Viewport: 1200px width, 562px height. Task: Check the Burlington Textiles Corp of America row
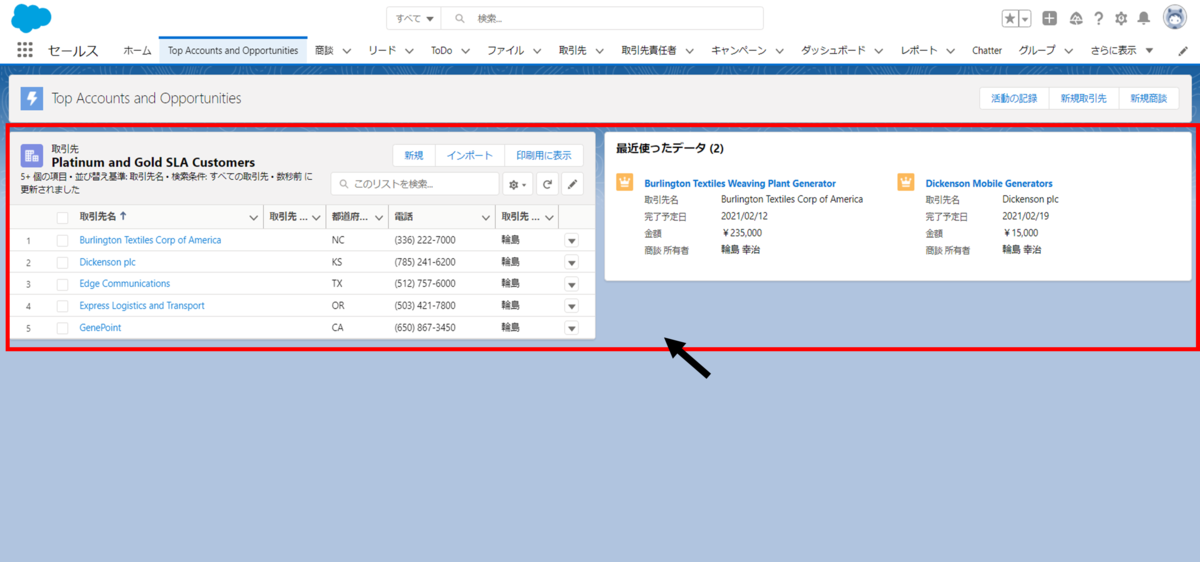pyautogui.click(x=63, y=240)
